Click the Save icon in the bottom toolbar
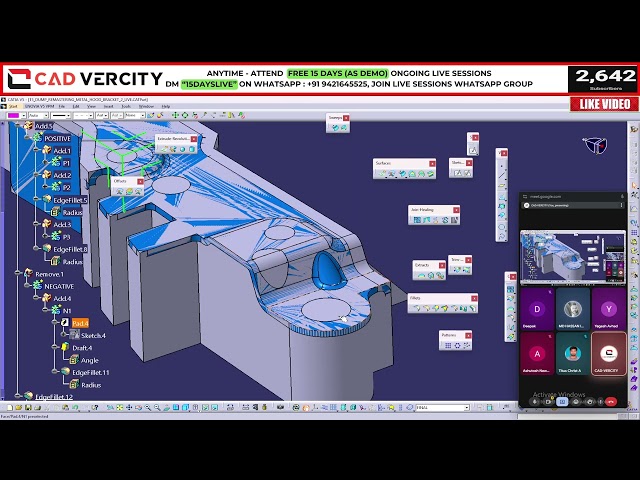 pos(28,407)
